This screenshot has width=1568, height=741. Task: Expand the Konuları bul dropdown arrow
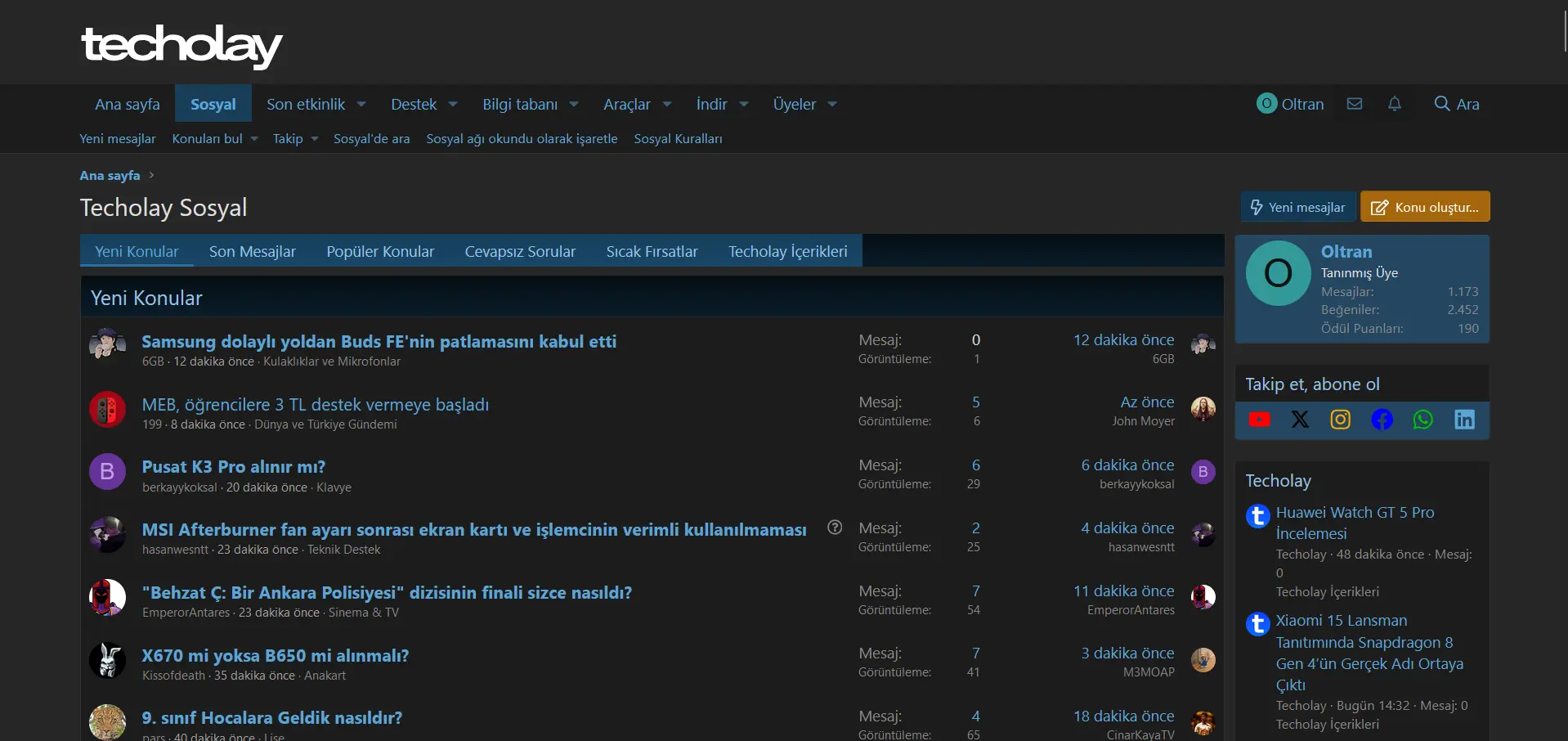[254, 138]
